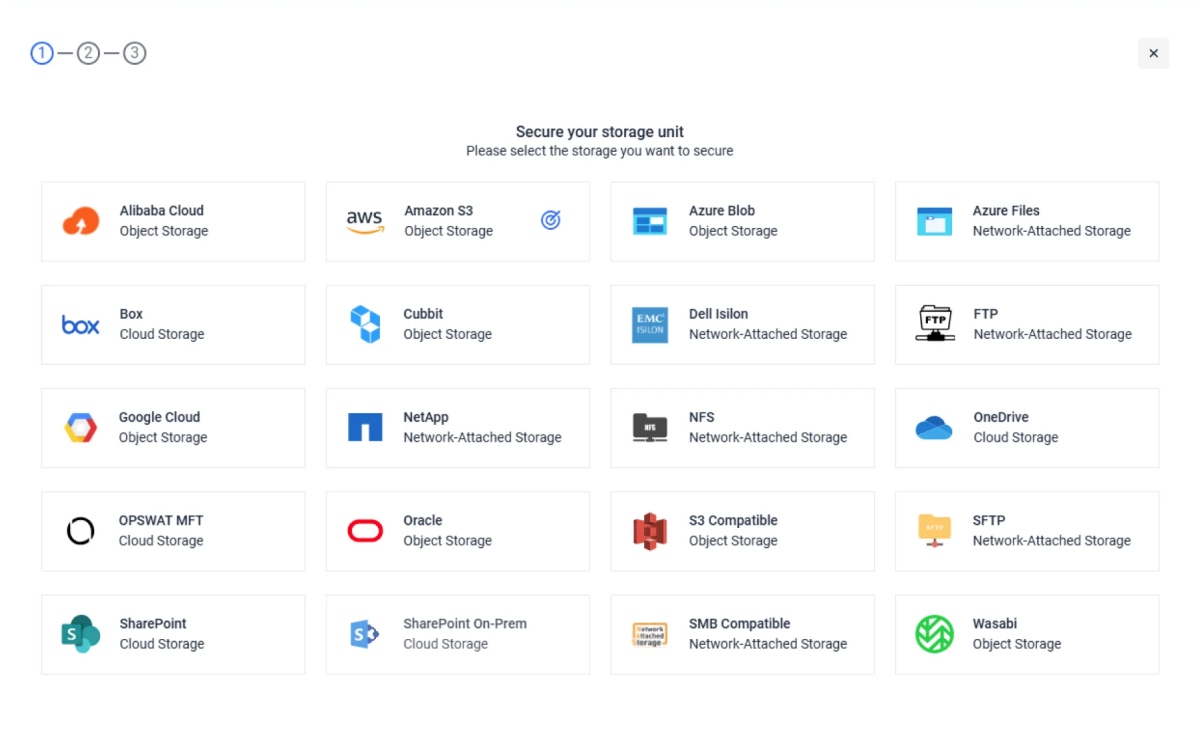Click the OneDrive cloud icon

(935, 428)
